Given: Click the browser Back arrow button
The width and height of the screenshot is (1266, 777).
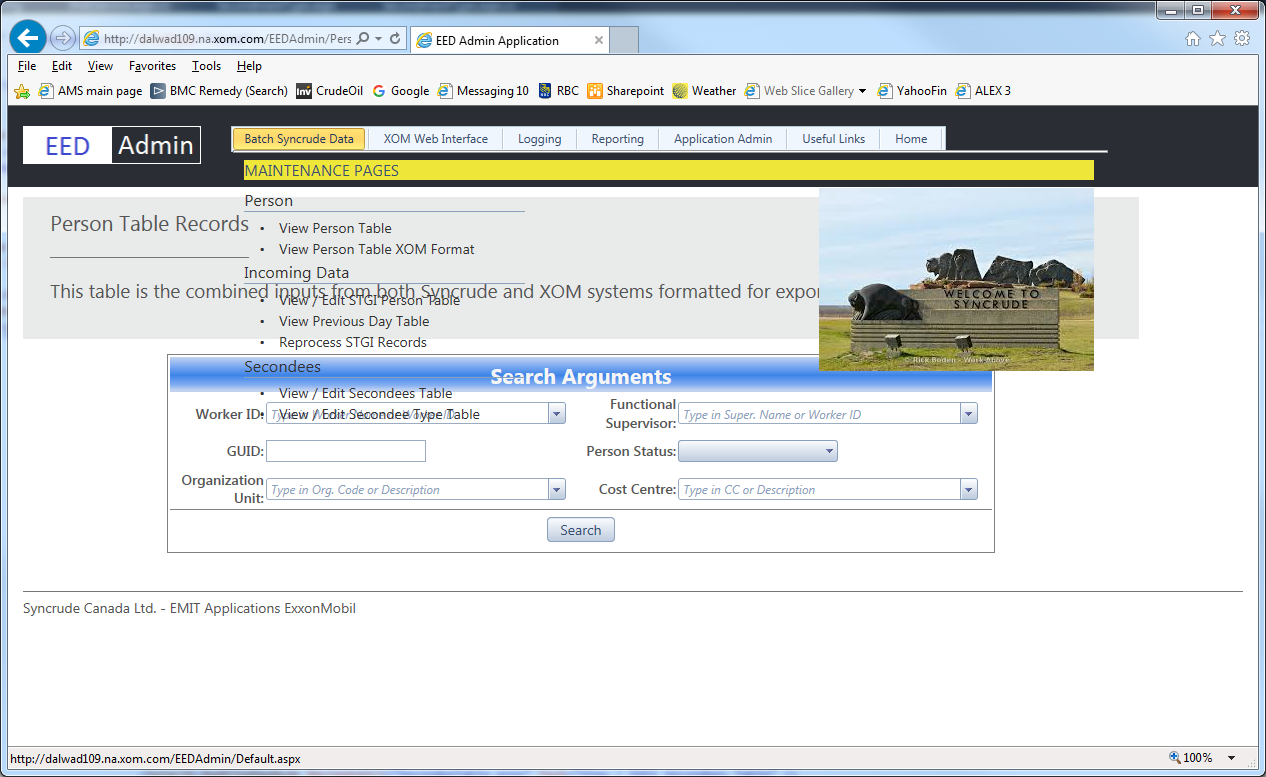Looking at the screenshot, I should tap(27, 38).
